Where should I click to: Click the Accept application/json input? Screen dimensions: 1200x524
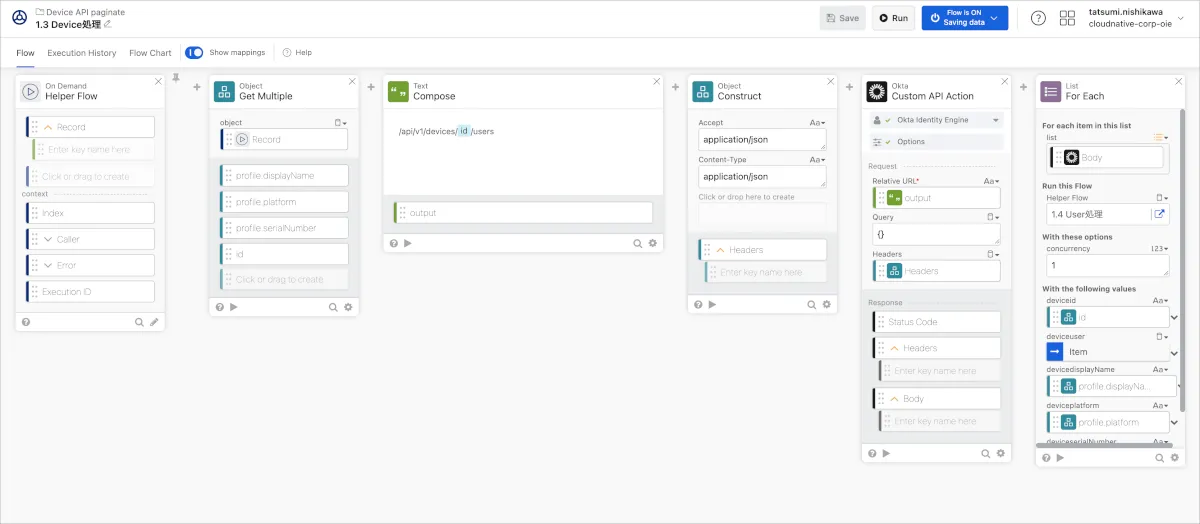click(x=762, y=140)
